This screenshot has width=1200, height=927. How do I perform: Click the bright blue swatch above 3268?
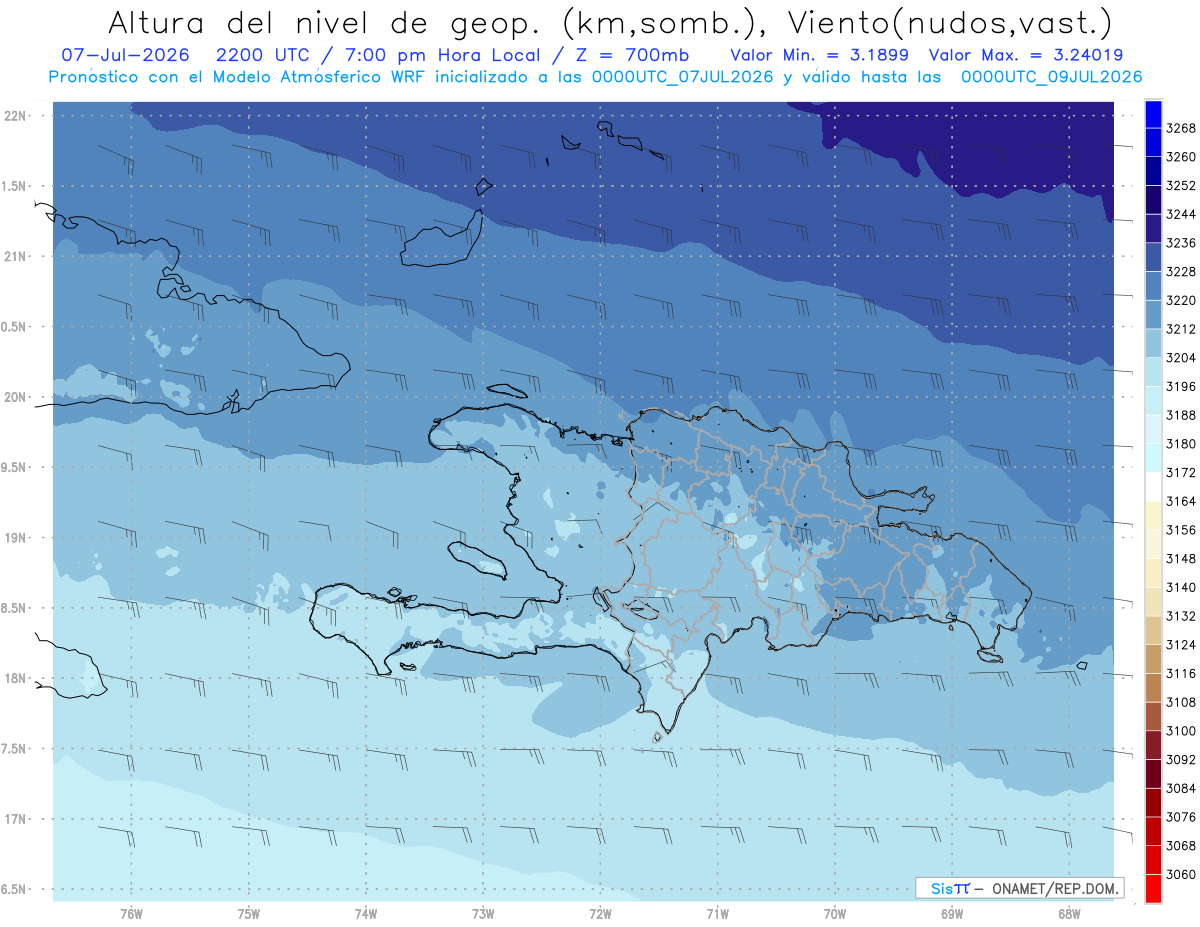click(x=1152, y=114)
